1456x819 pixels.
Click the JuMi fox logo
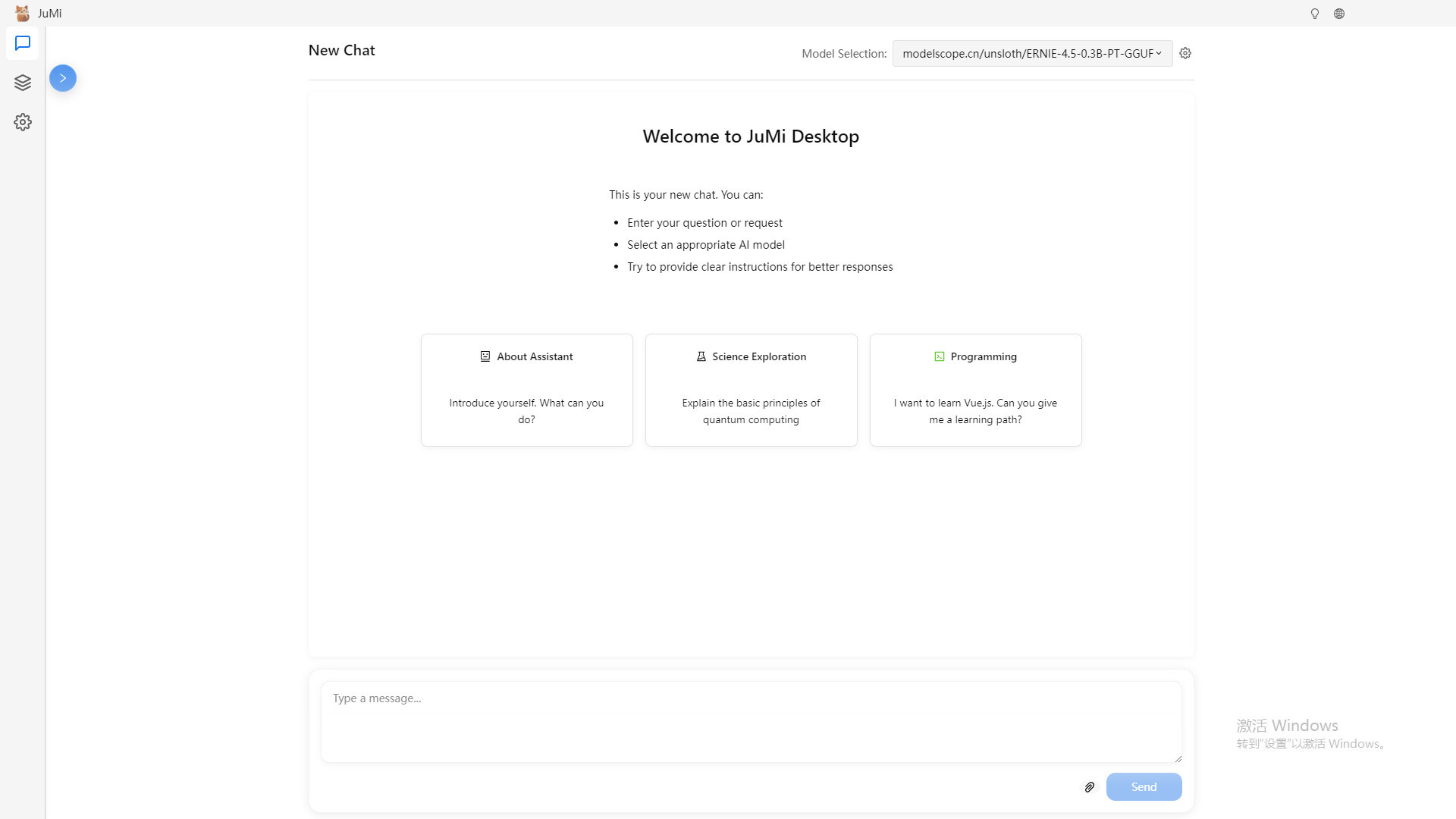[x=22, y=13]
